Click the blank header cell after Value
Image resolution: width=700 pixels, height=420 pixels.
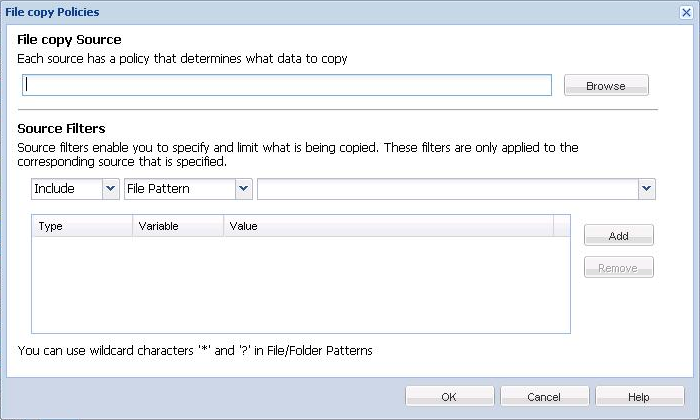pos(562,226)
